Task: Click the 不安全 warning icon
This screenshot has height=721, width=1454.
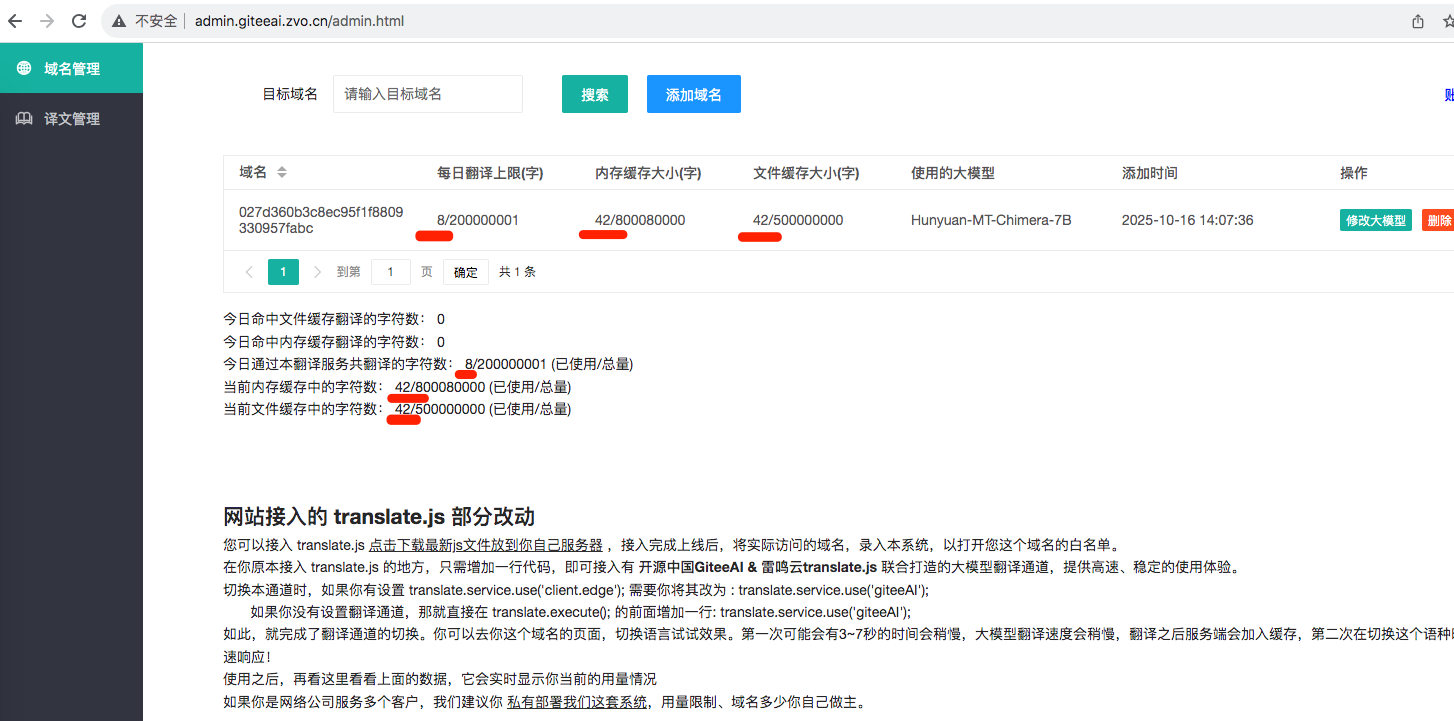Action: [x=119, y=21]
